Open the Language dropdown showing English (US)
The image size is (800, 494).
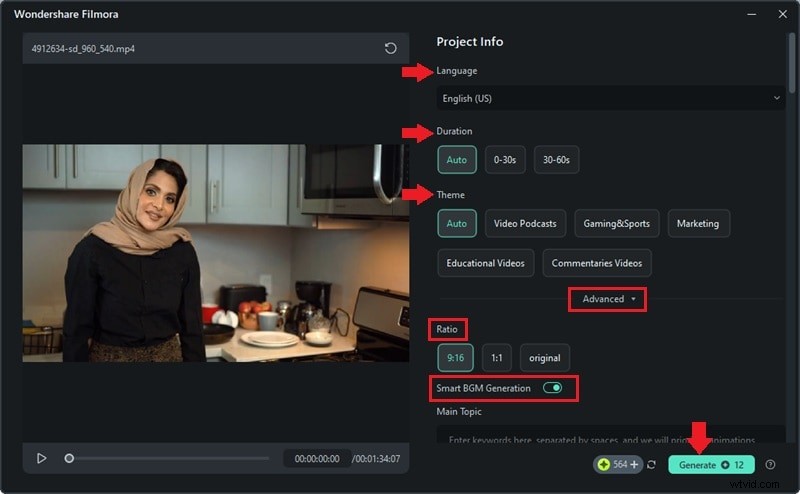[610, 98]
